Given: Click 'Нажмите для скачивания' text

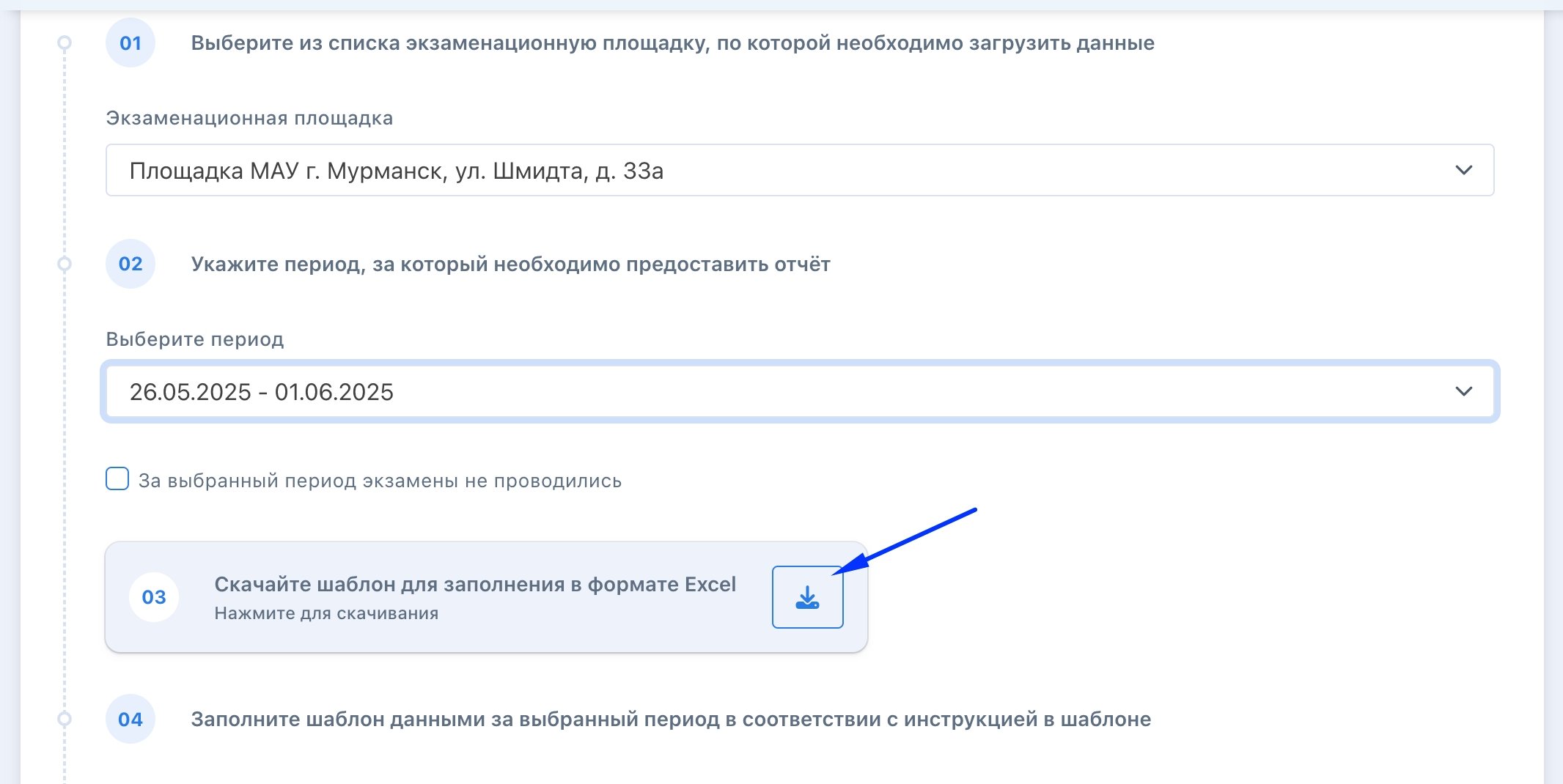Looking at the screenshot, I should pyautogui.click(x=326, y=613).
